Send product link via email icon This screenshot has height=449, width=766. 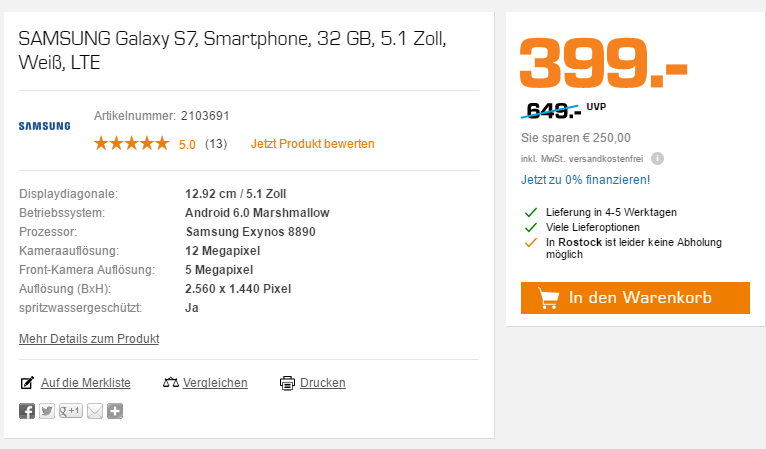tap(95, 411)
